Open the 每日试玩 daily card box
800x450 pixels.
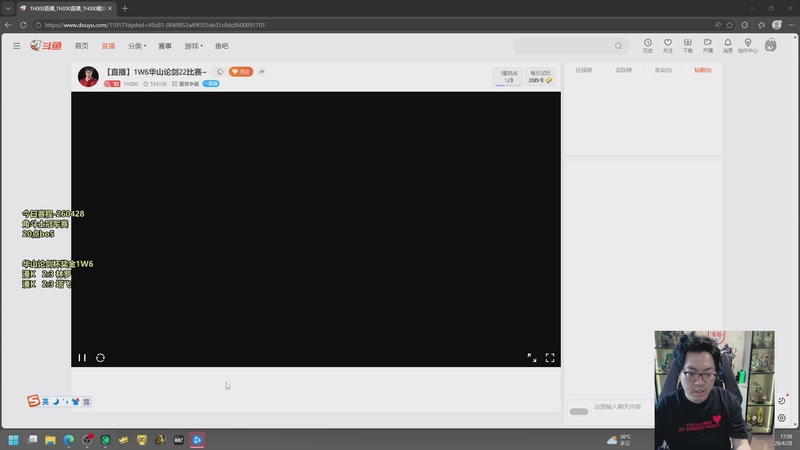(540, 77)
